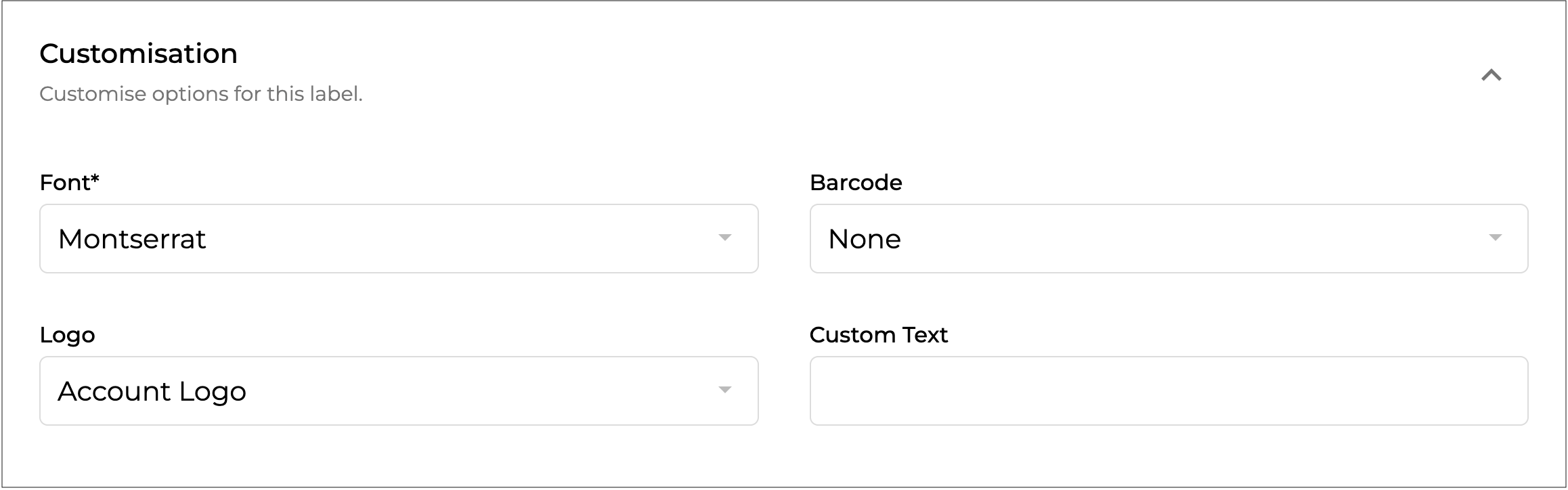Click the Barcode field label
Viewport: 1568px width, 490px height.
[856, 183]
